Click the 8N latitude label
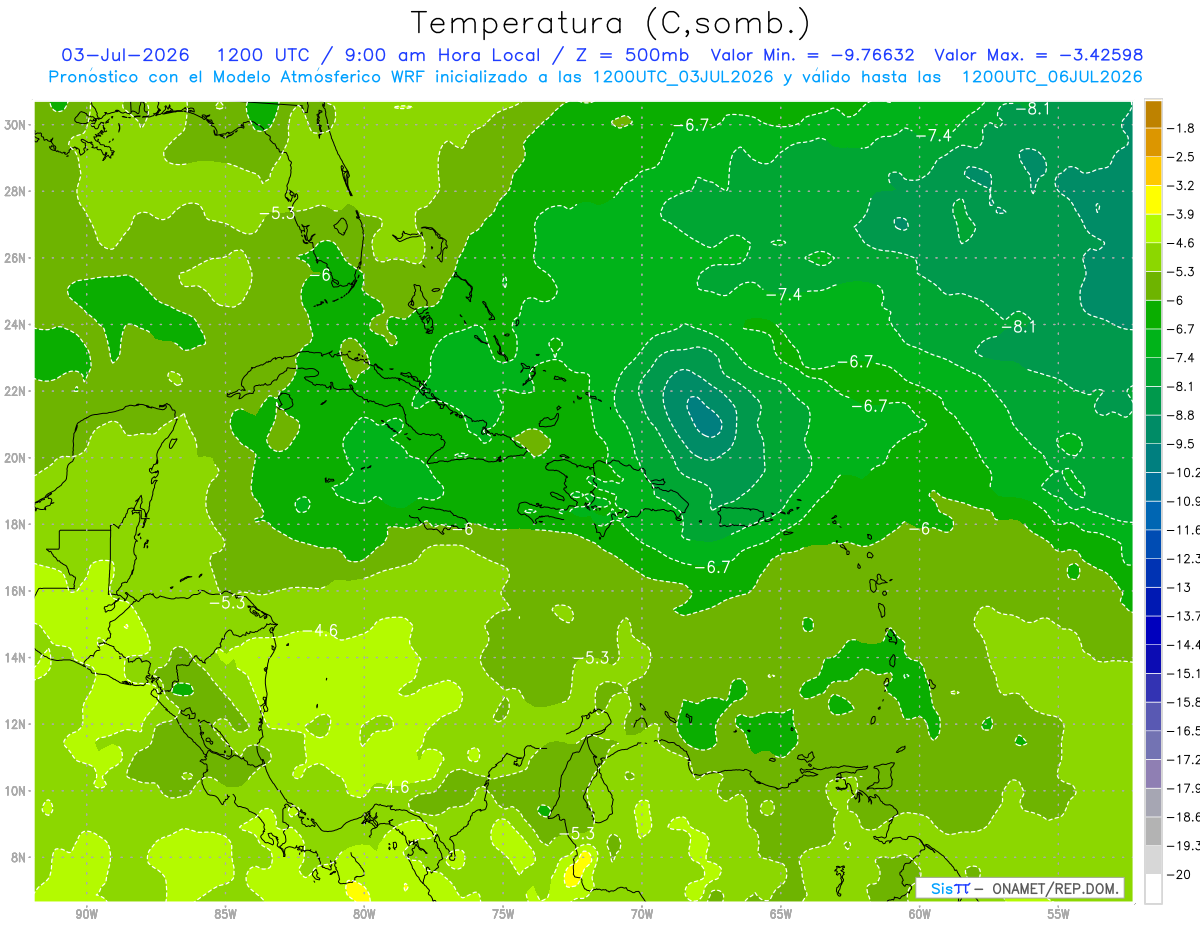Viewport: 1200px width, 927px height. click(19, 857)
